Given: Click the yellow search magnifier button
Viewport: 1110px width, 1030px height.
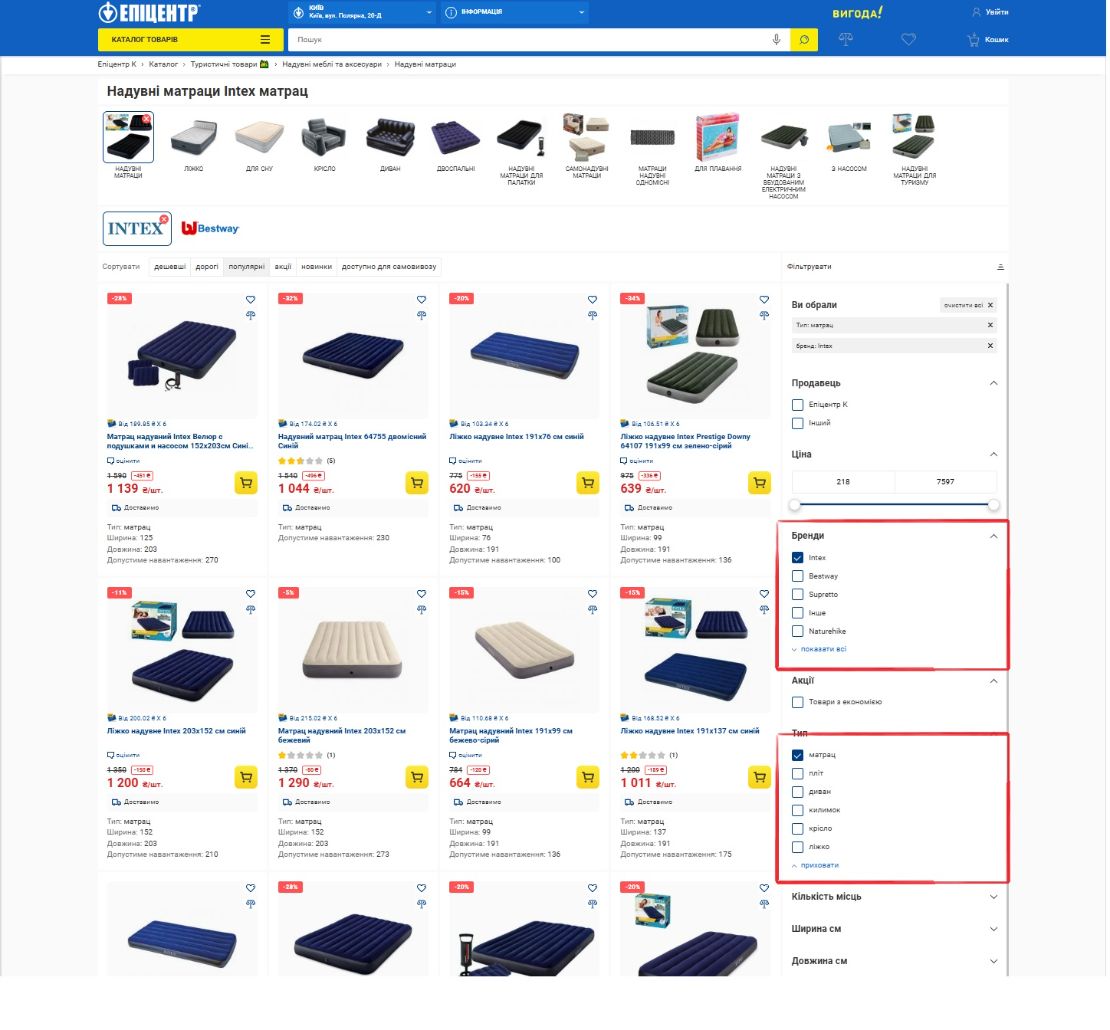Looking at the screenshot, I should click(x=803, y=40).
